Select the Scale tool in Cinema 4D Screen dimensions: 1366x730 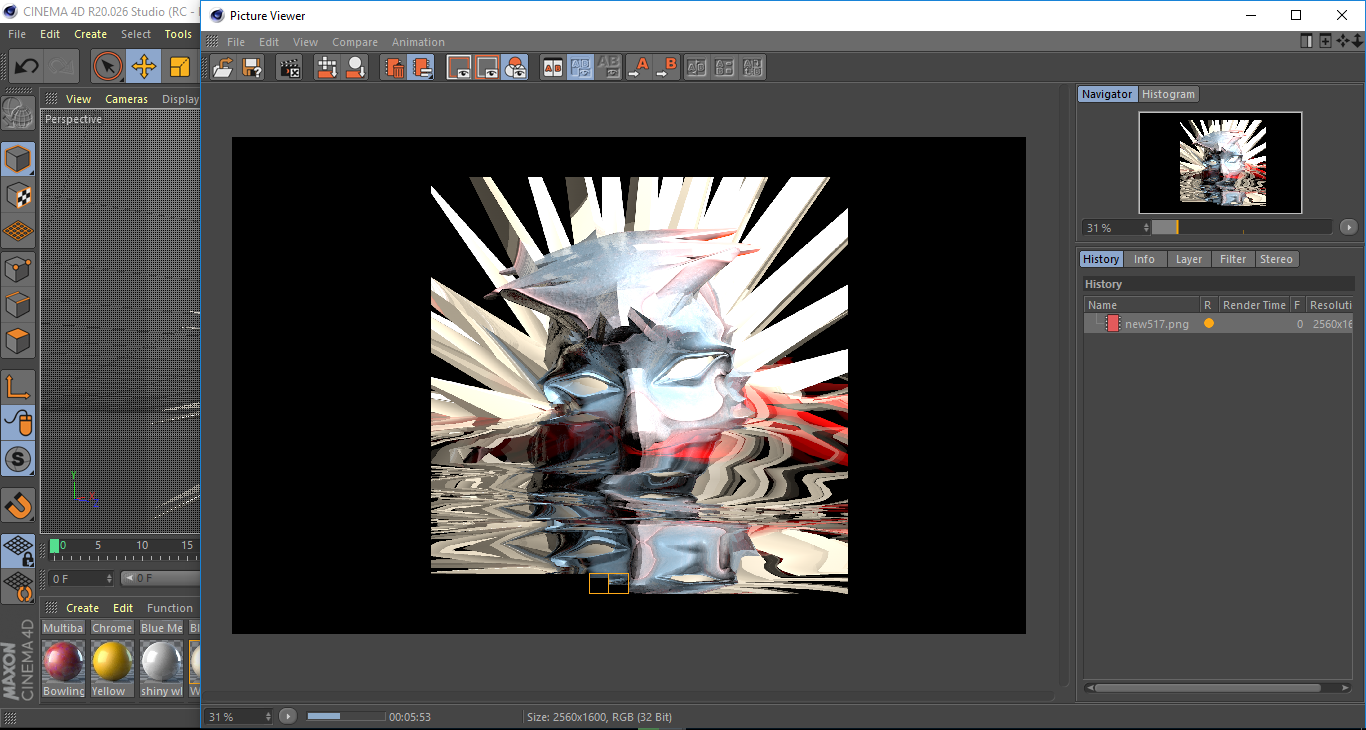point(180,67)
